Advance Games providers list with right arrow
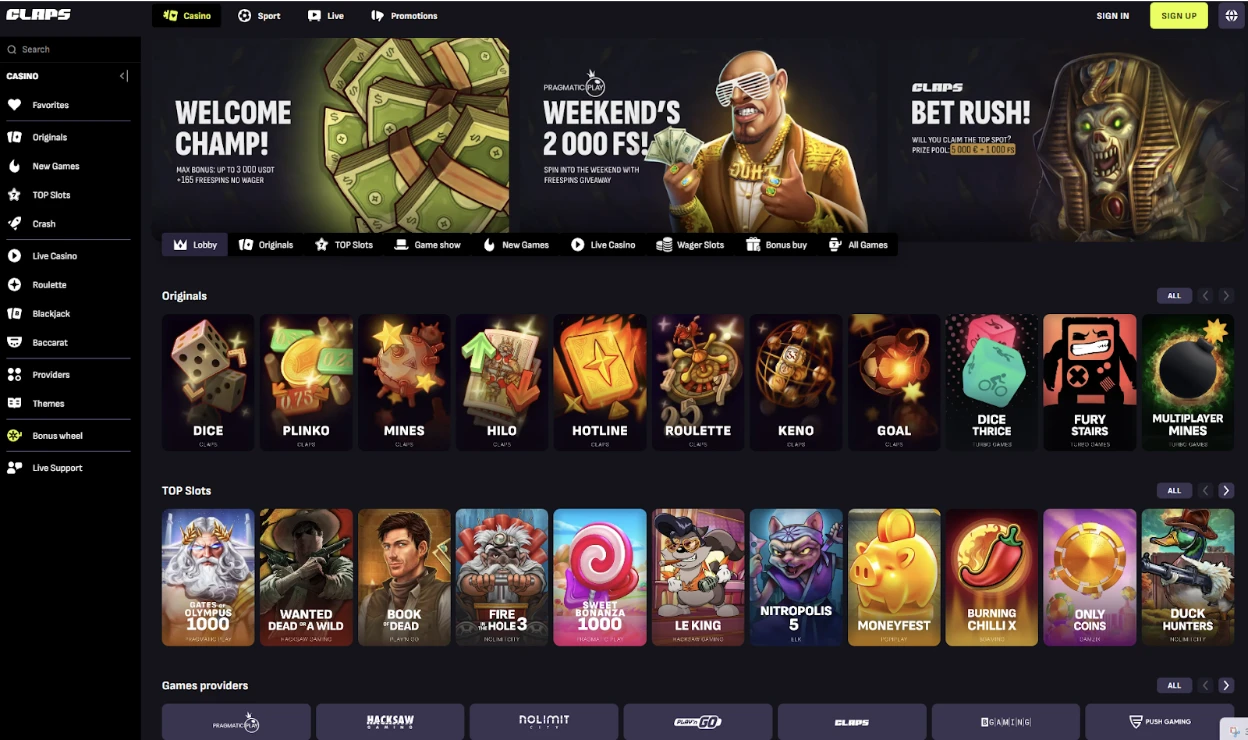This screenshot has width=1248, height=740. click(1226, 686)
